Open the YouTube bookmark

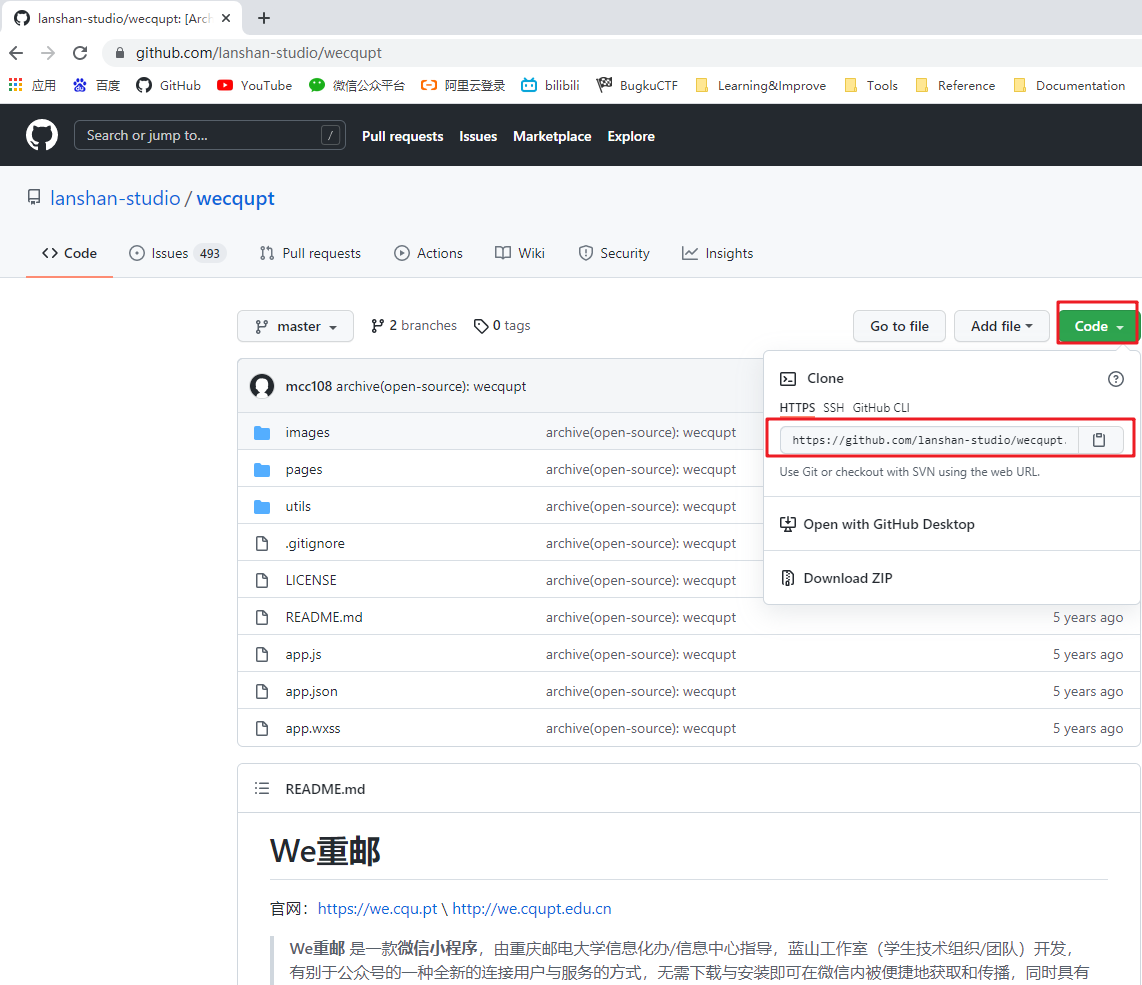click(x=254, y=85)
